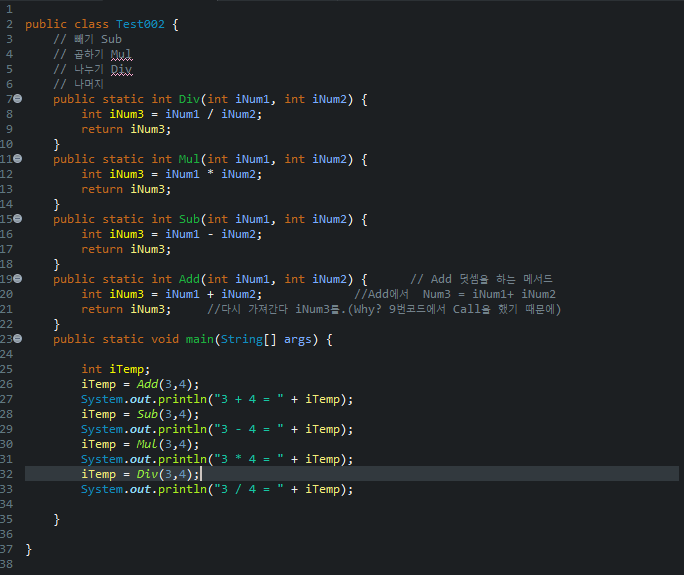Click 'iNum1 * iNum2' expression

[x=211, y=174]
